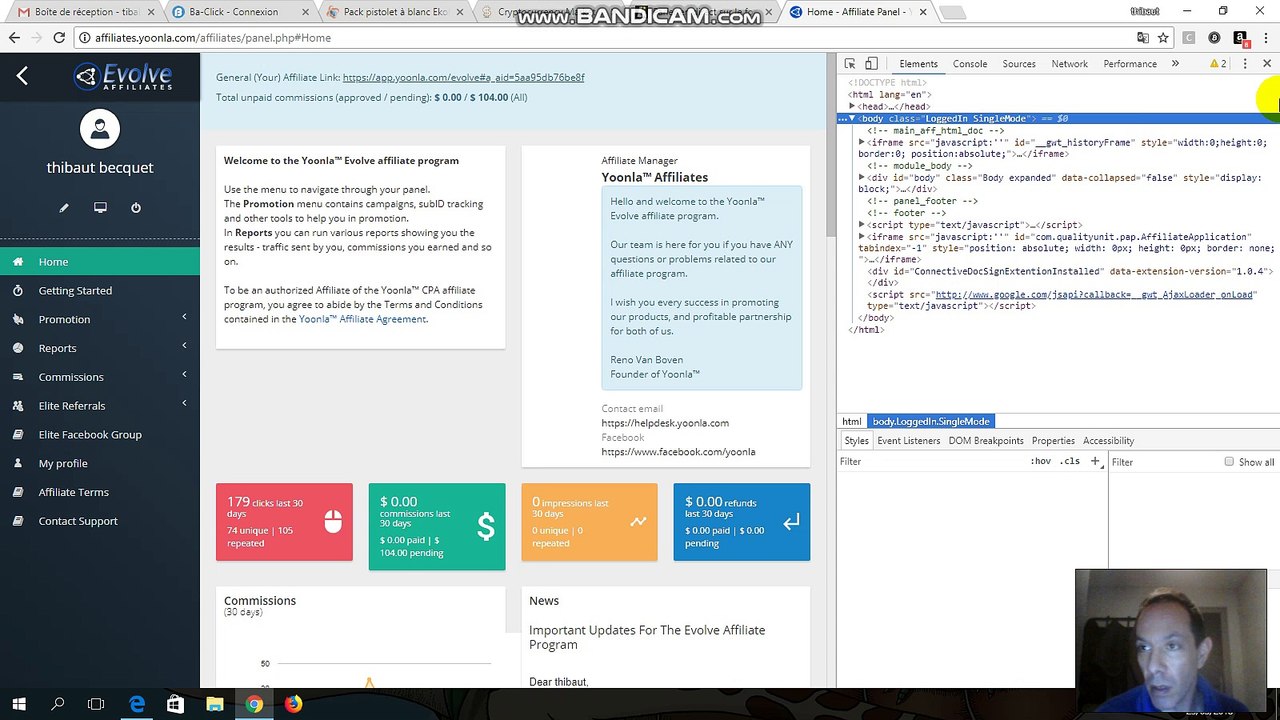Click the browser back arrow
This screenshot has width=1280, height=720.
[14, 38]
